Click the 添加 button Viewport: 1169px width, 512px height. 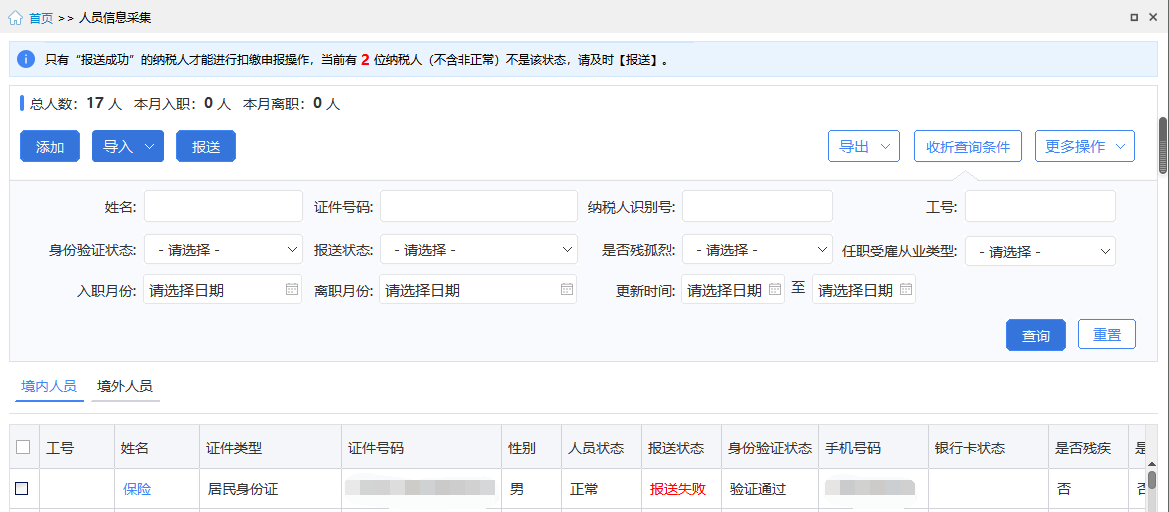(x=50, y=146)
